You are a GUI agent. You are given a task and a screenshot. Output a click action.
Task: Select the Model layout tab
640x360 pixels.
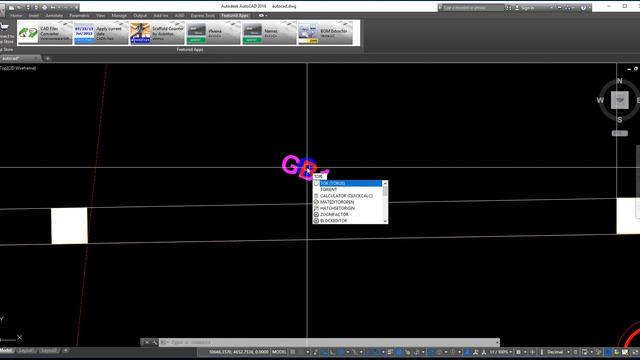(x=7, y=351)
